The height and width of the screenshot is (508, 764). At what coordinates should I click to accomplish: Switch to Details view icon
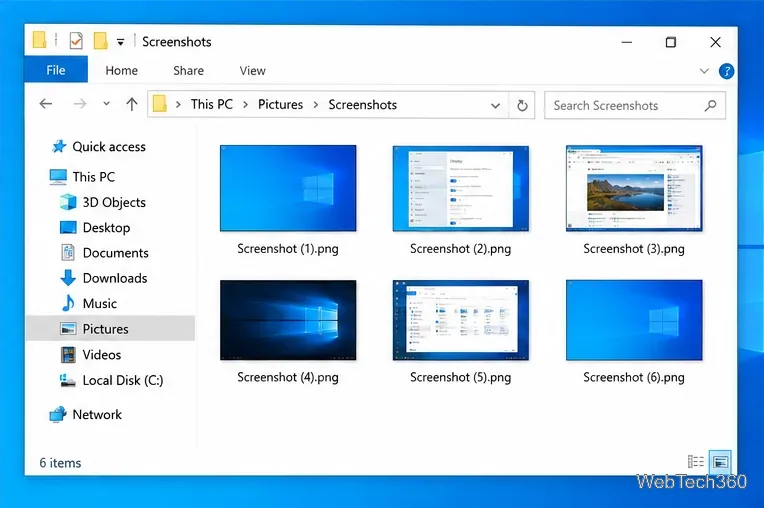pos(695,461)
